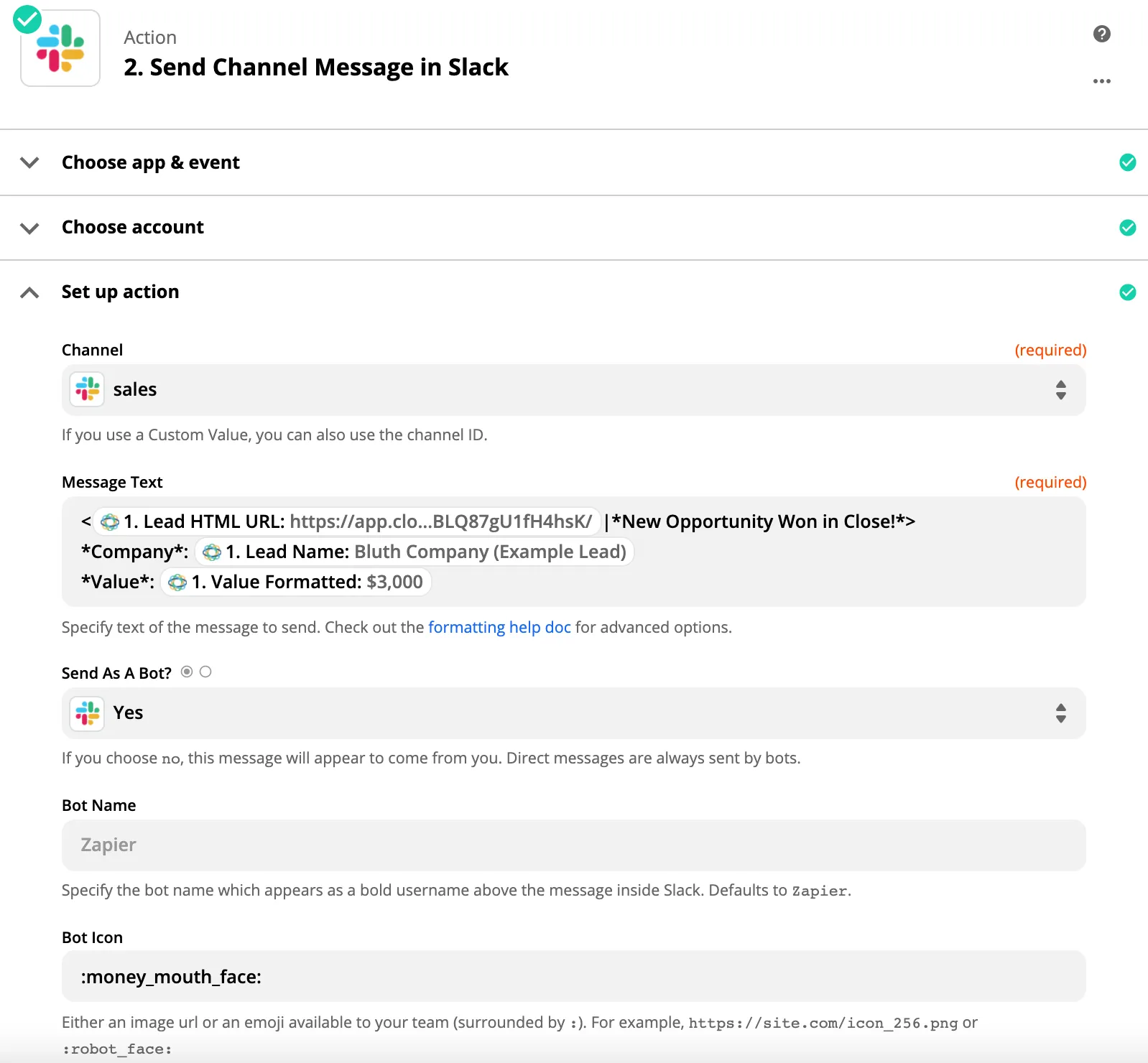Screen dimensions: 1148x1063
Task: Expand the Choose account section
Action: click(29, 228)
